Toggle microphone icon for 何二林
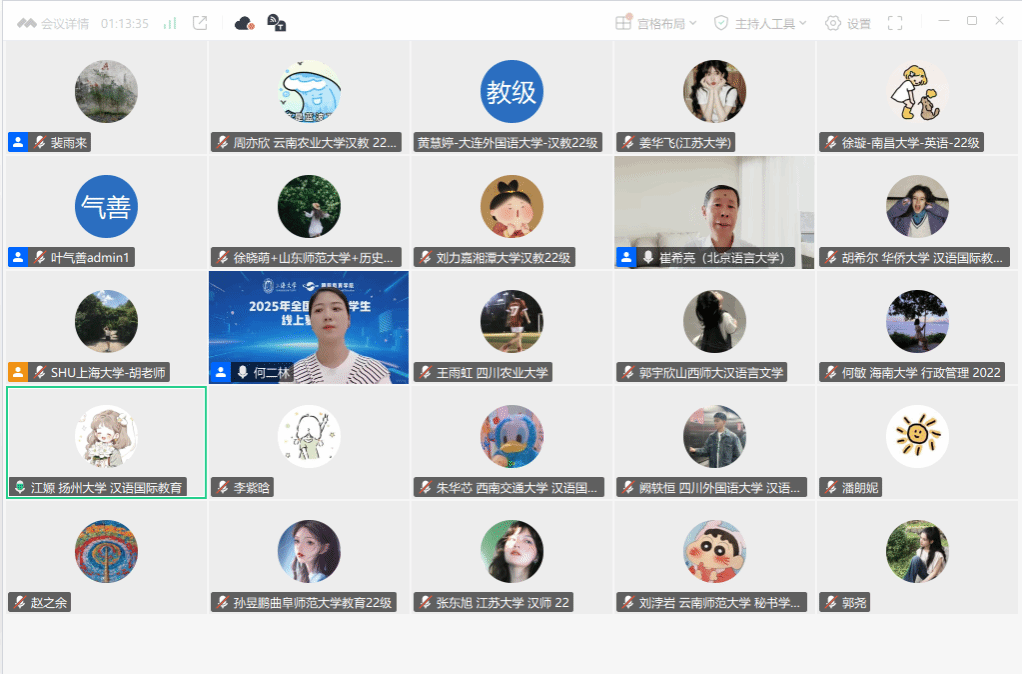The image size is (1022, 674). [242, 373]
